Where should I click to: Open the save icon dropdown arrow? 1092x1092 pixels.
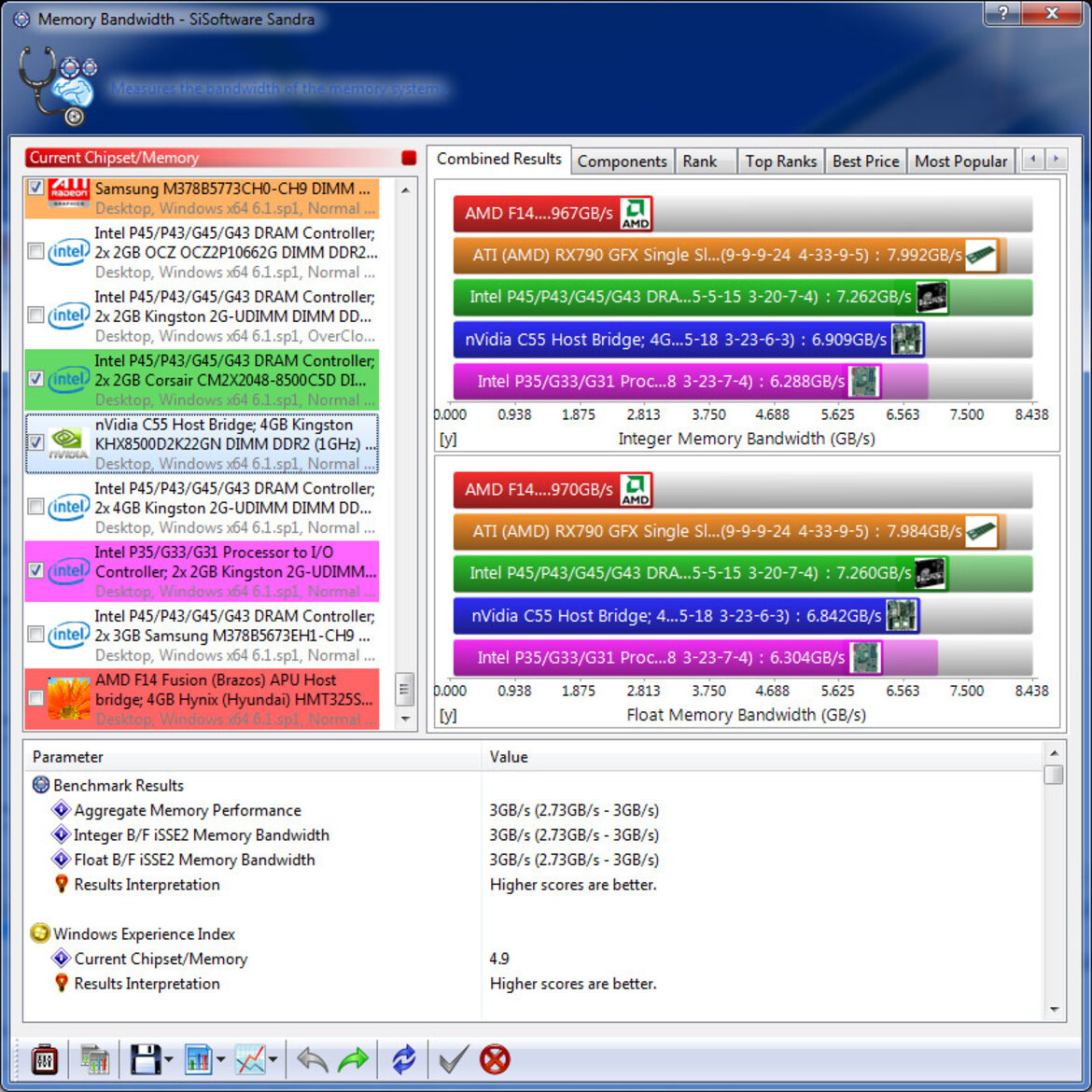click(169, 1059)
